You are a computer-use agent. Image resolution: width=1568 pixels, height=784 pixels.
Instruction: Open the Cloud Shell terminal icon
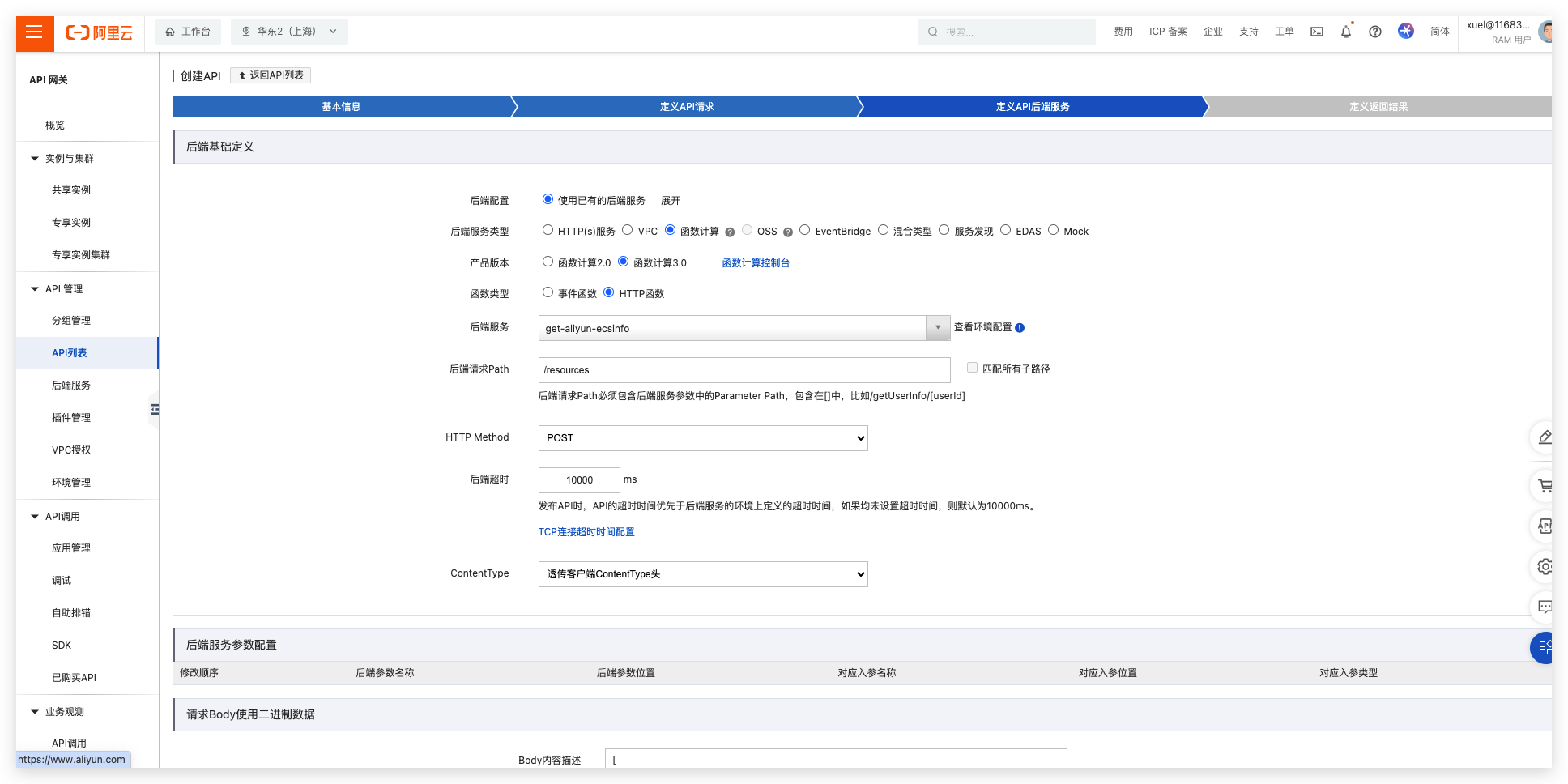click(x=1317, y=32)
